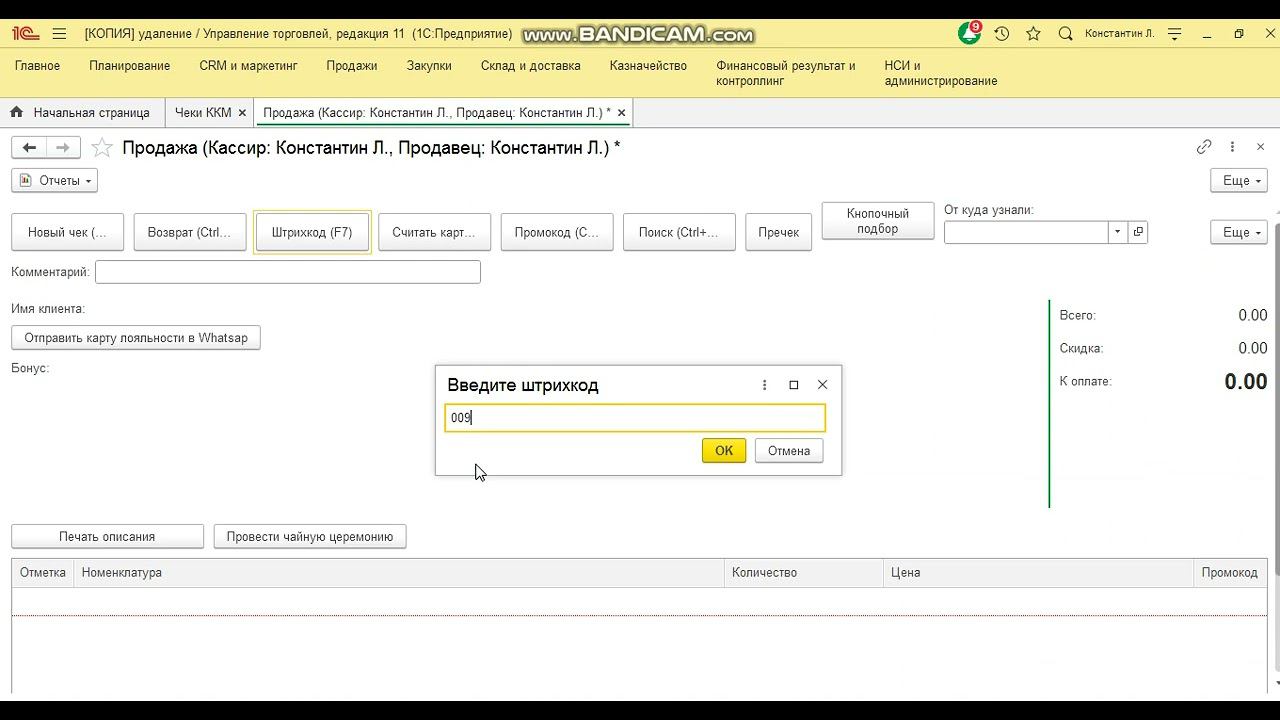Viewport: 1280px width, 720px height.
Task: Add form to favorites with star icon
Action: [x=101, y=148]
